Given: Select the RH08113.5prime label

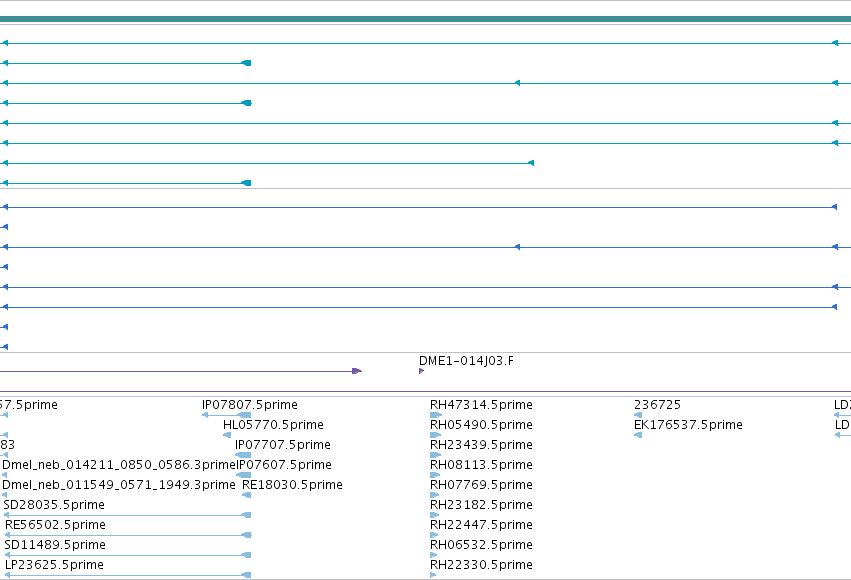Looking at the screenshot, I should pos(481,465).
